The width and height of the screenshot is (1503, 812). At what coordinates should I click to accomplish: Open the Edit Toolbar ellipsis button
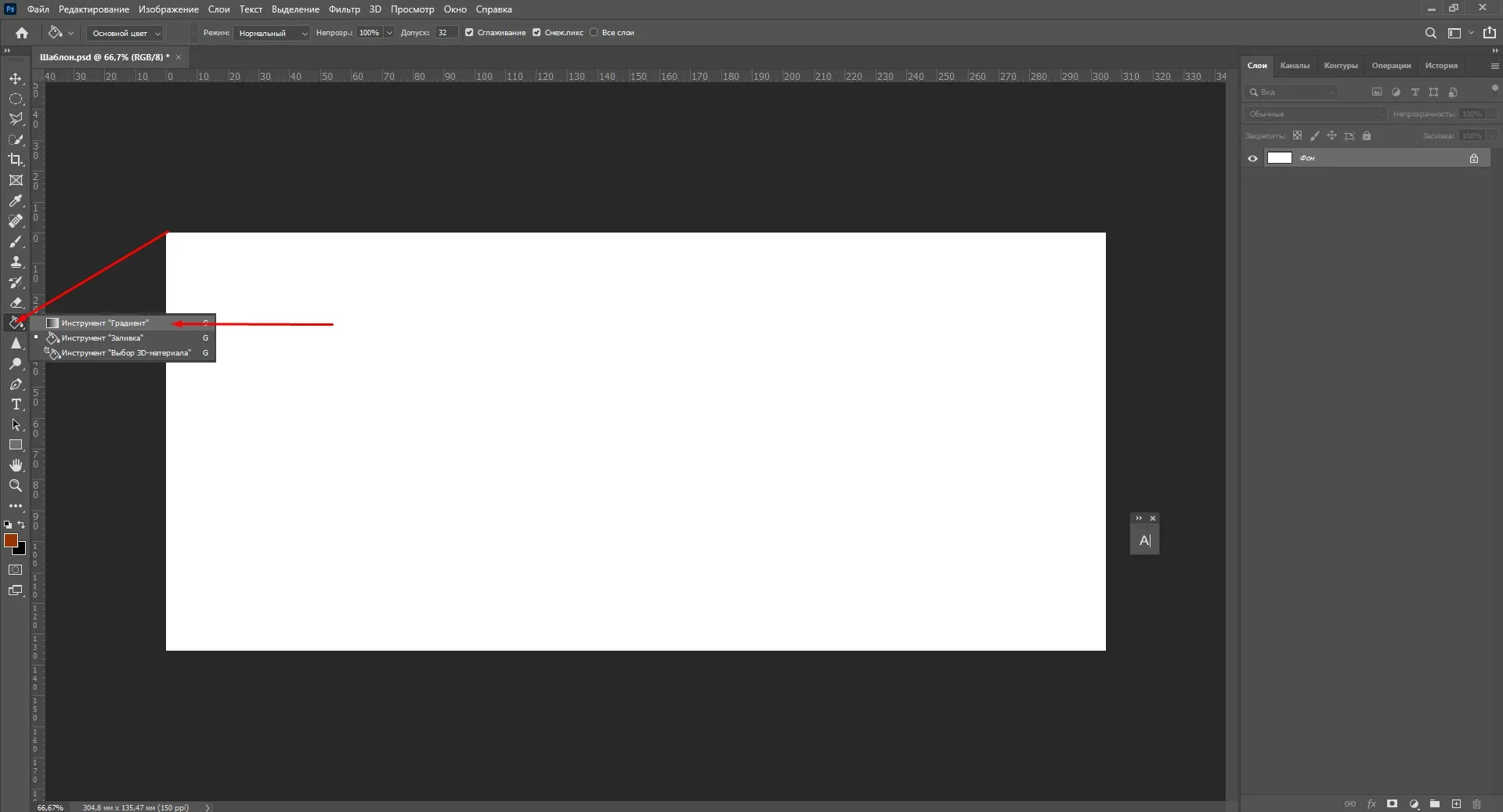pos(16,506)
